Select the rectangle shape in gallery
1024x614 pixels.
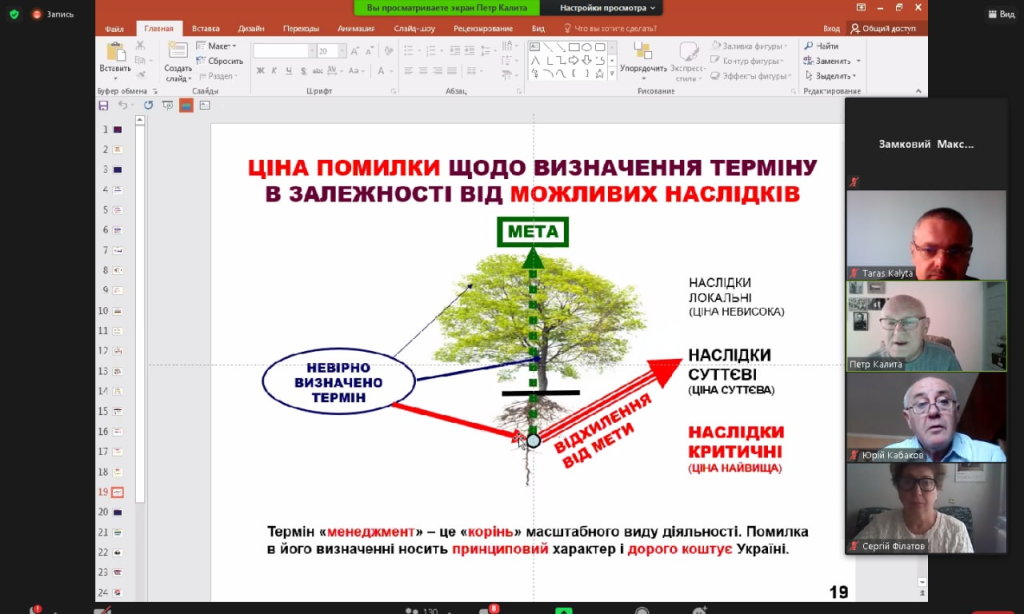coord(573,47)
